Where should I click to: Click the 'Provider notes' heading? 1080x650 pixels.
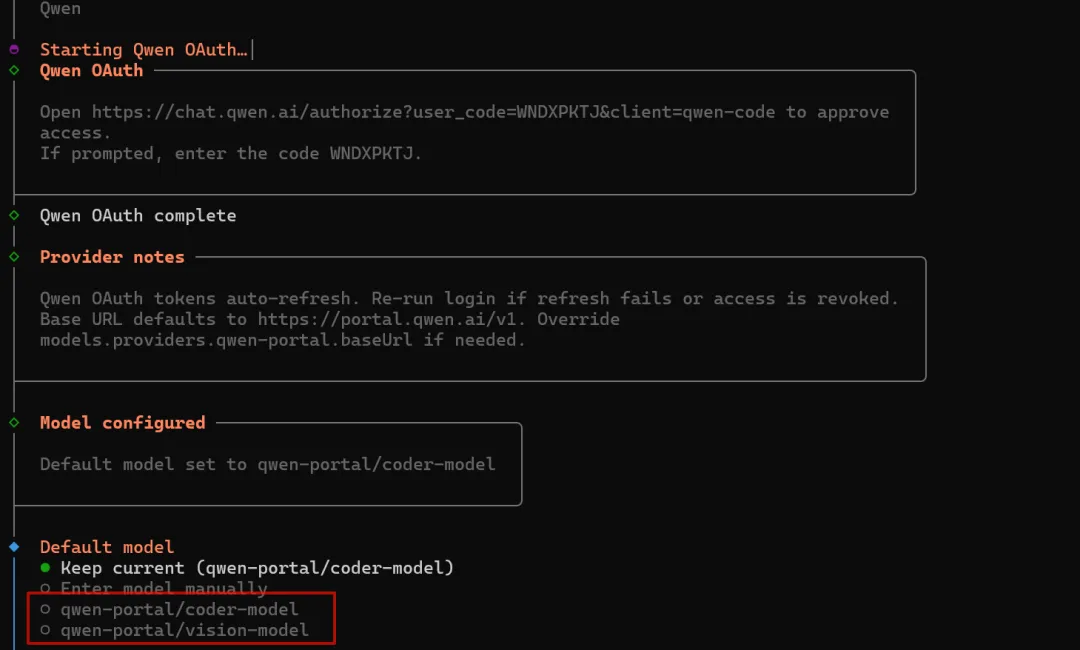[x=112, y=257]
